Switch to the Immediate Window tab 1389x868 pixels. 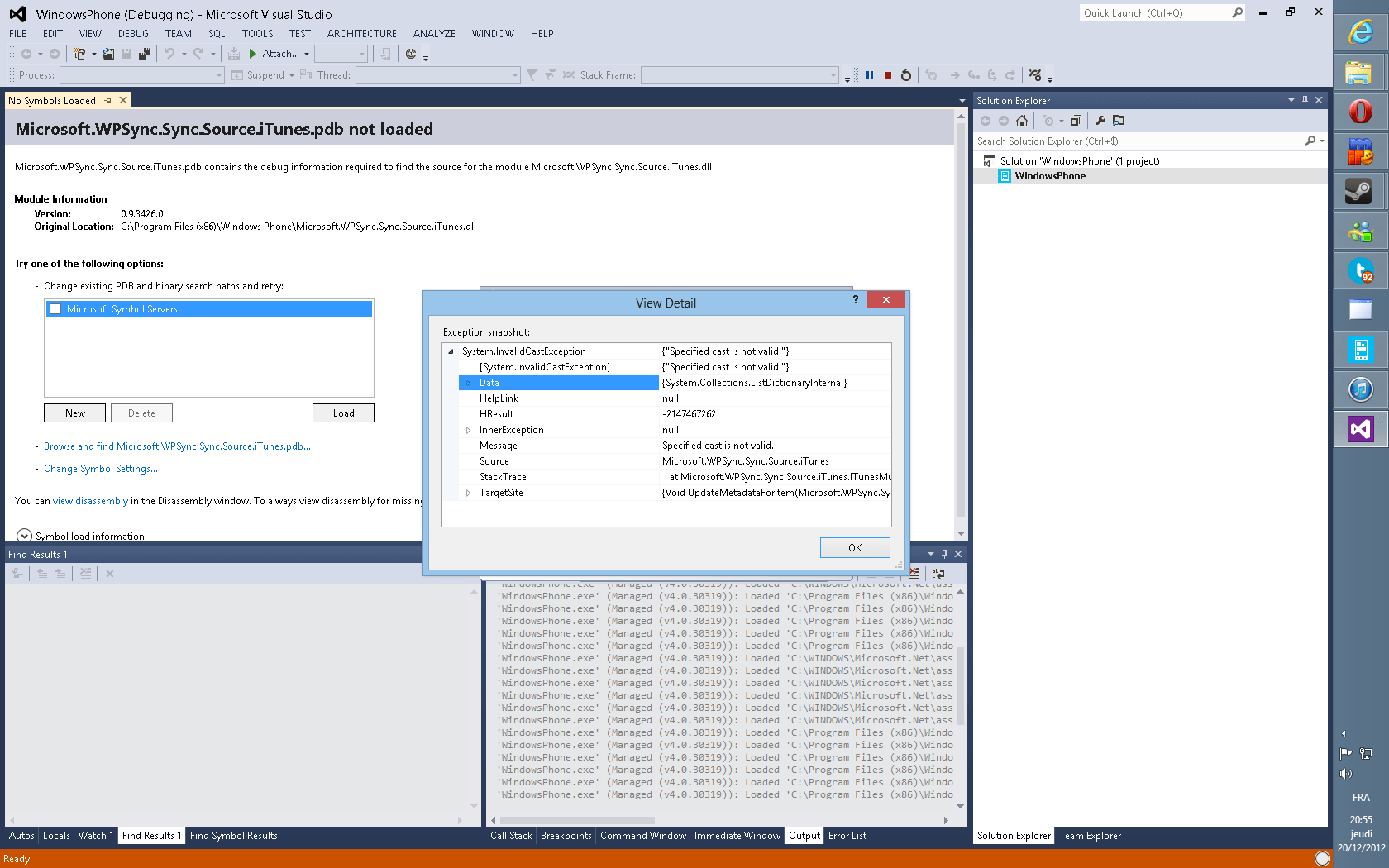point(737,836)
